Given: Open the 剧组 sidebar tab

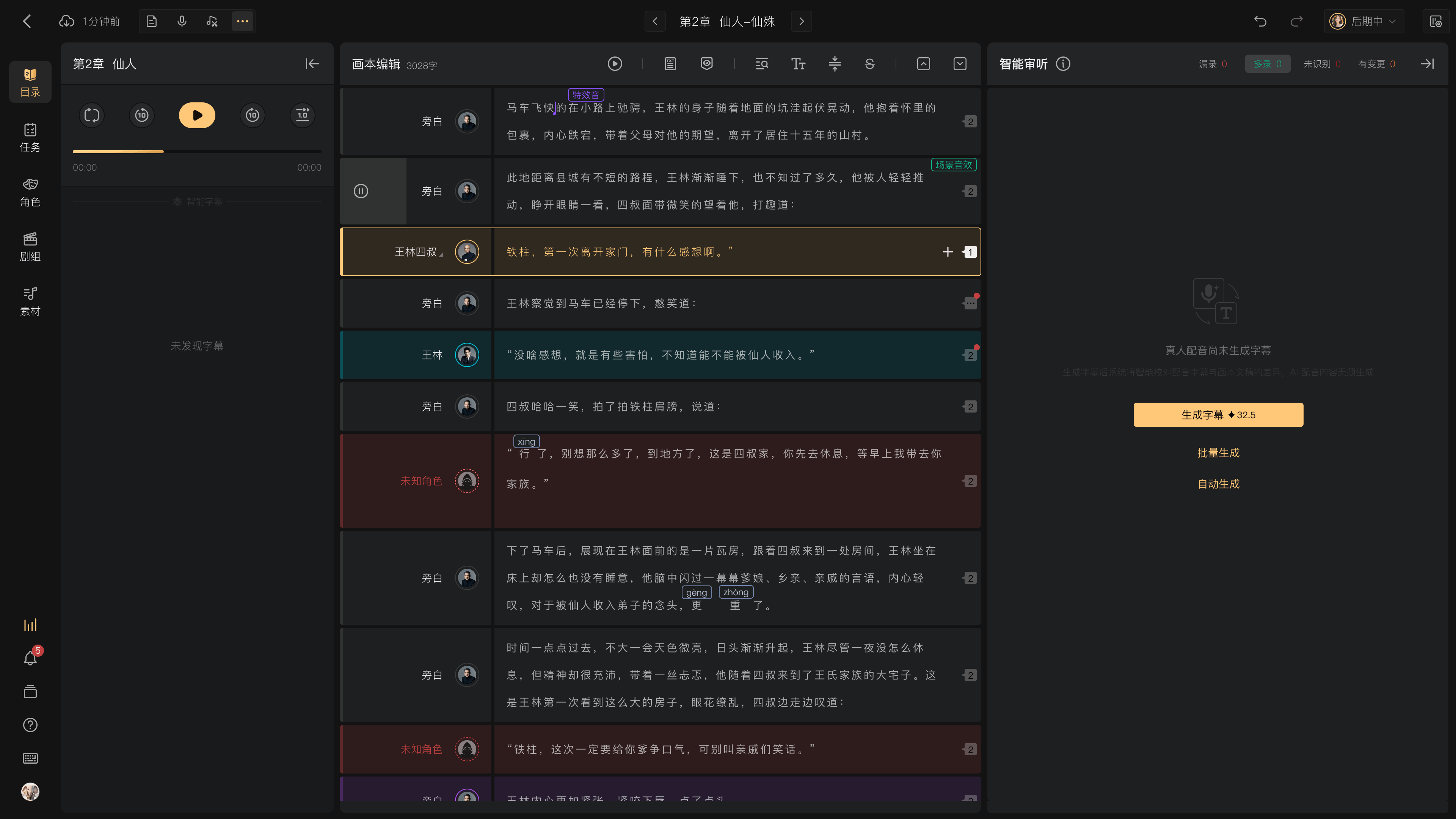Looking at the screenshot, I should click(30, 247).
